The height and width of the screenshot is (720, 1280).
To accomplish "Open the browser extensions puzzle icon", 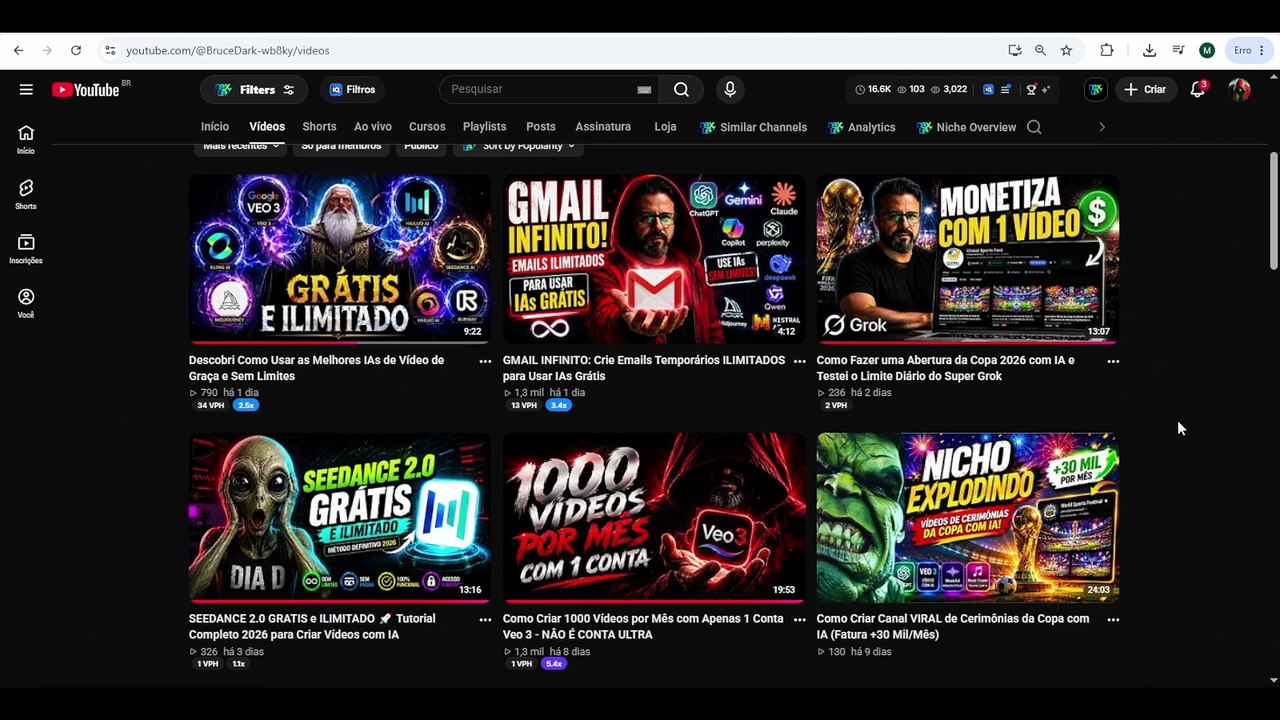I will pyautogui.click(x=1106, y=50).
